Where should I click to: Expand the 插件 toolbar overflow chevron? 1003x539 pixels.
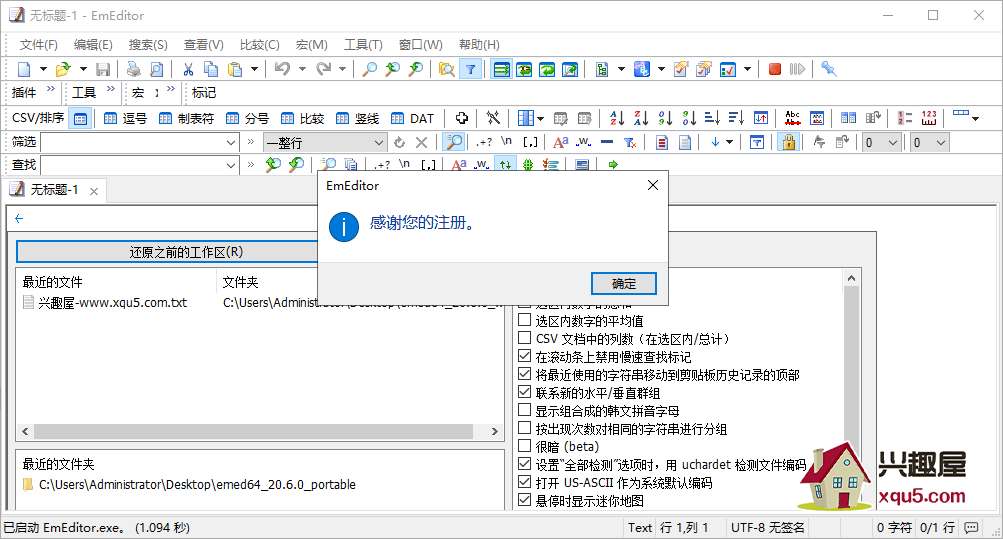click(51, 89)
